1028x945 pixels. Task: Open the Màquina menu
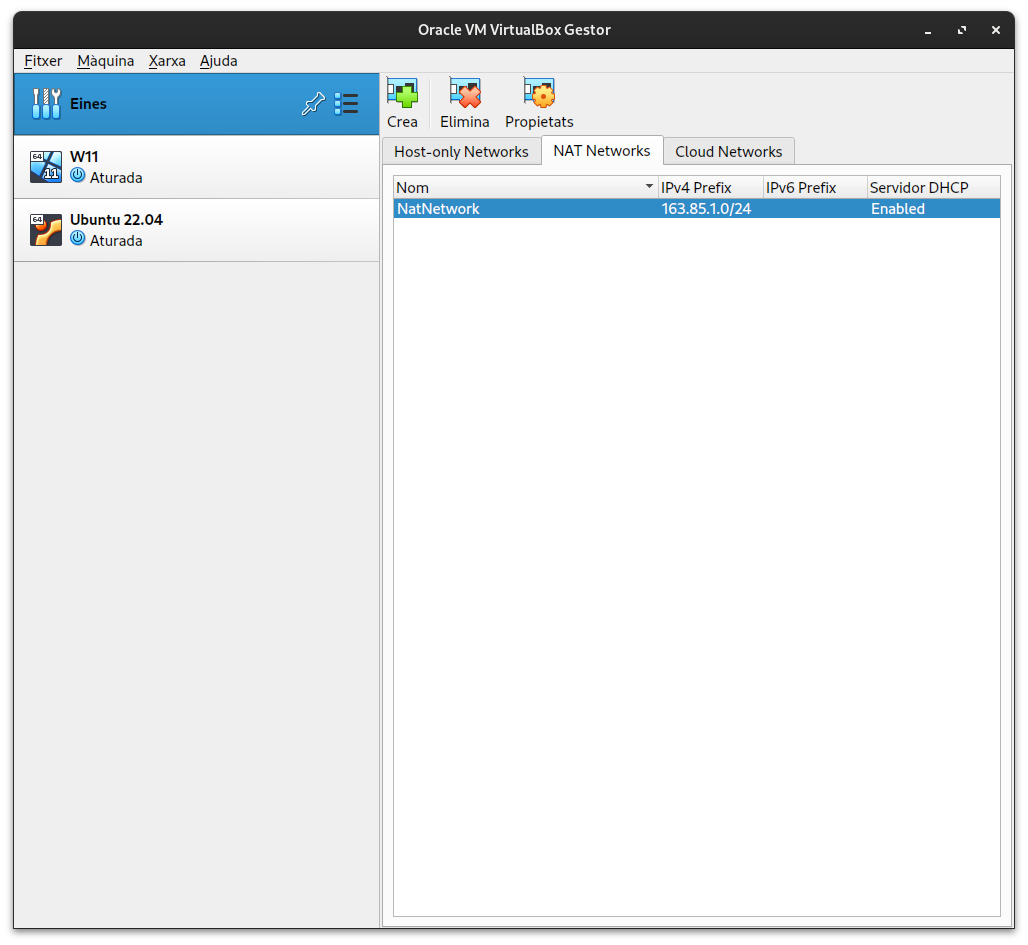tap(105, 61)
